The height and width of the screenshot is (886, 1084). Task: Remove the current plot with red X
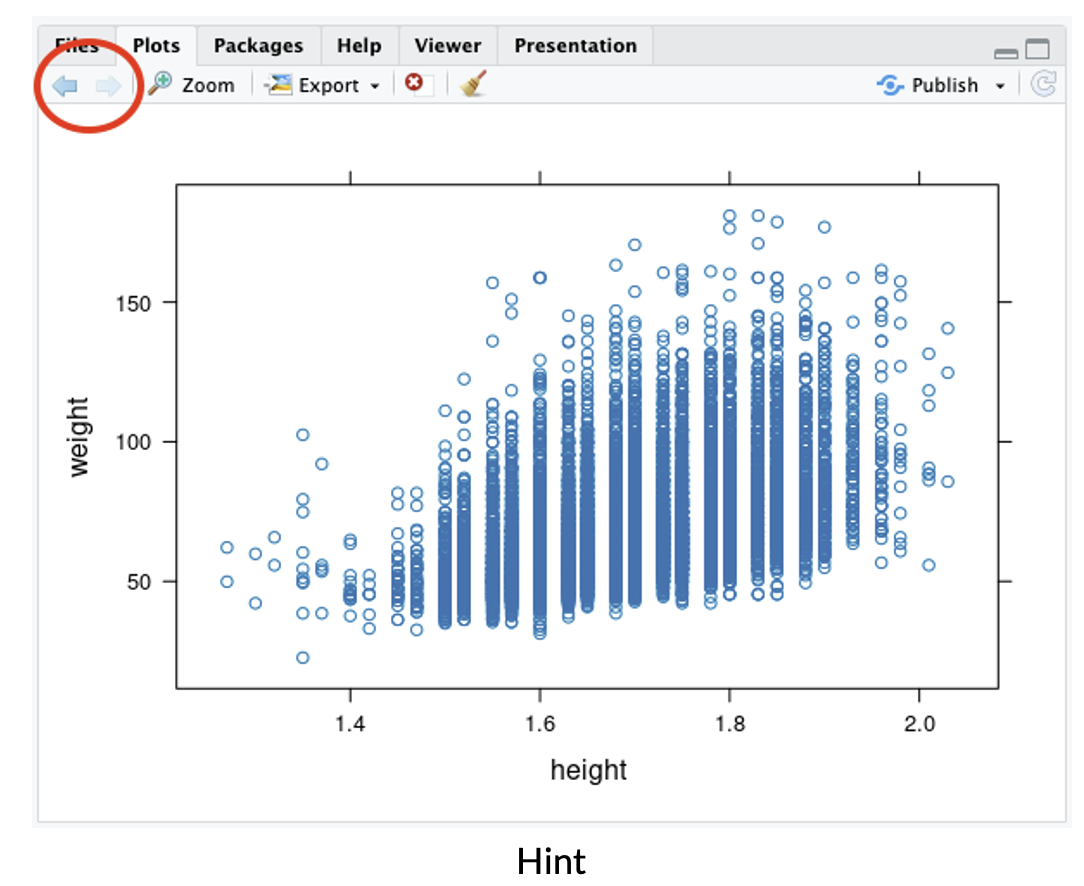click(414, 85)
